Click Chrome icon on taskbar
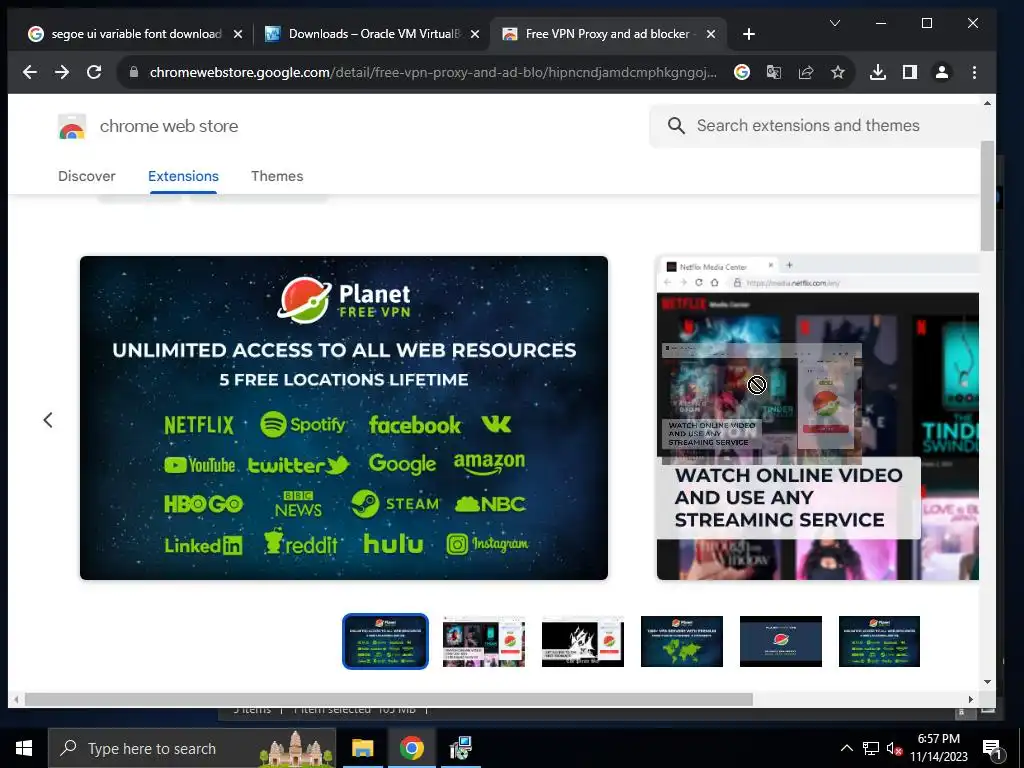The height and width of the screenshot is (768, 1024). 411,748
